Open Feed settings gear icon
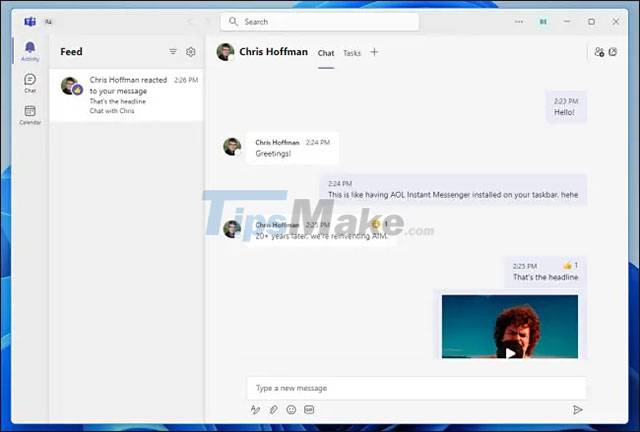 point(191,51)
